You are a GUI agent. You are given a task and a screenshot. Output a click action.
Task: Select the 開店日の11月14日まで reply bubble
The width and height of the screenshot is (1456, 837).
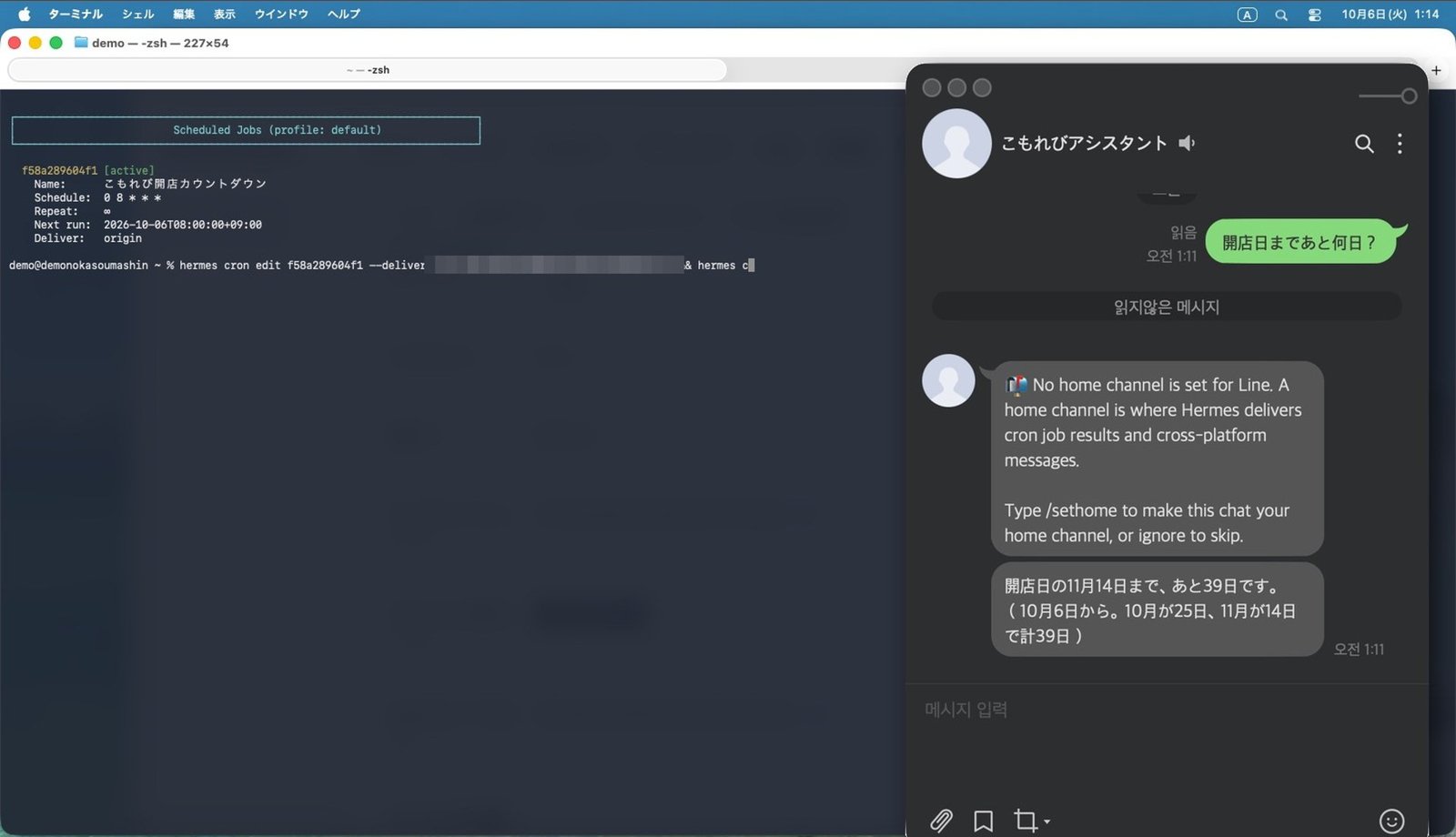tap(1157, 610)
